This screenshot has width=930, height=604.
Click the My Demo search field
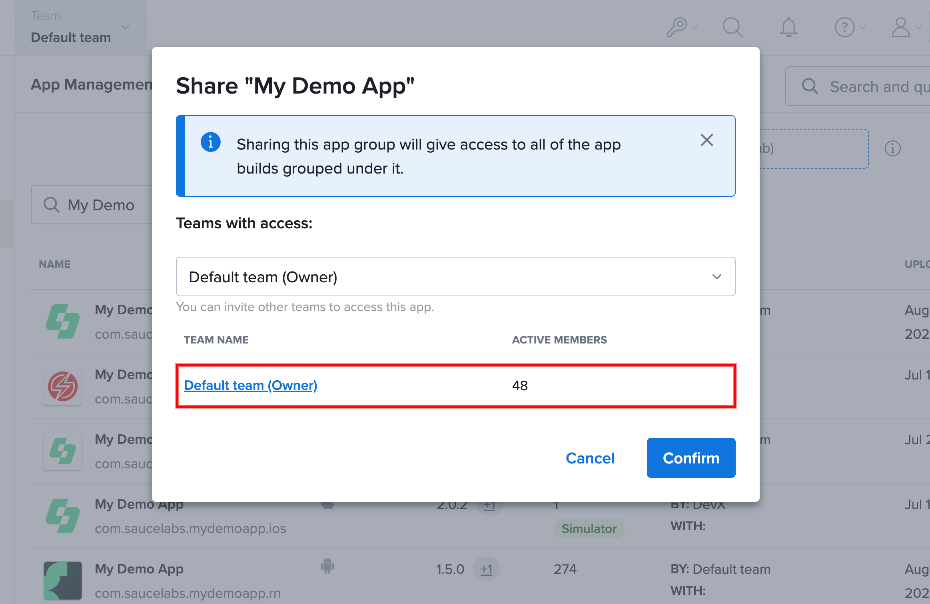(x=92, y=205)
